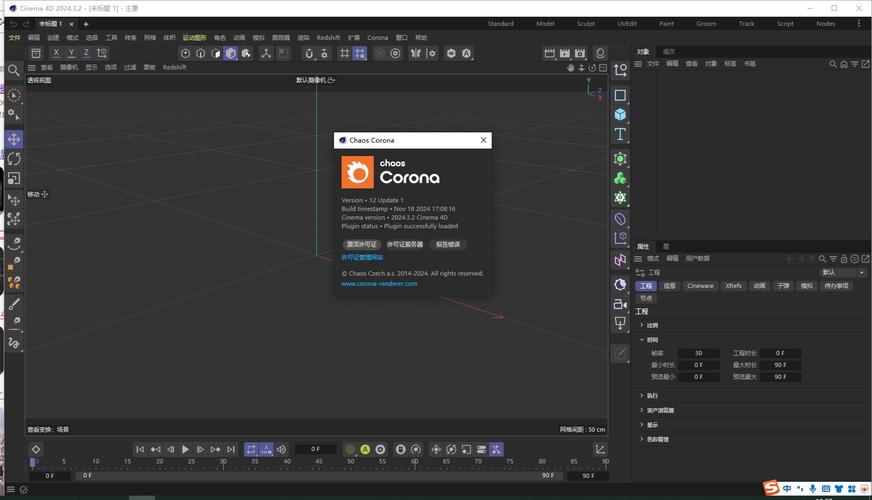This screenshot has width=872, height=500.
Task: Toggle snapping magnet icon
Action: [x=309, y=53]
